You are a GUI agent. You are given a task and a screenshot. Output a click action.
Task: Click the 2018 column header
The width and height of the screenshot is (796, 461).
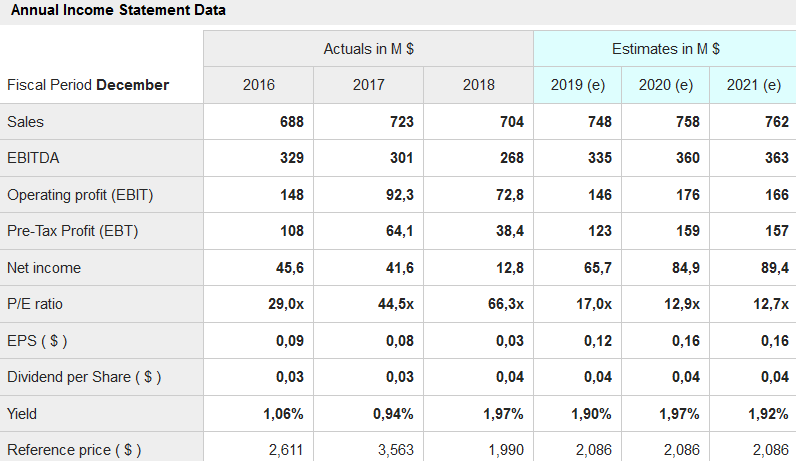pyautogui.click(x=478, y=85)
